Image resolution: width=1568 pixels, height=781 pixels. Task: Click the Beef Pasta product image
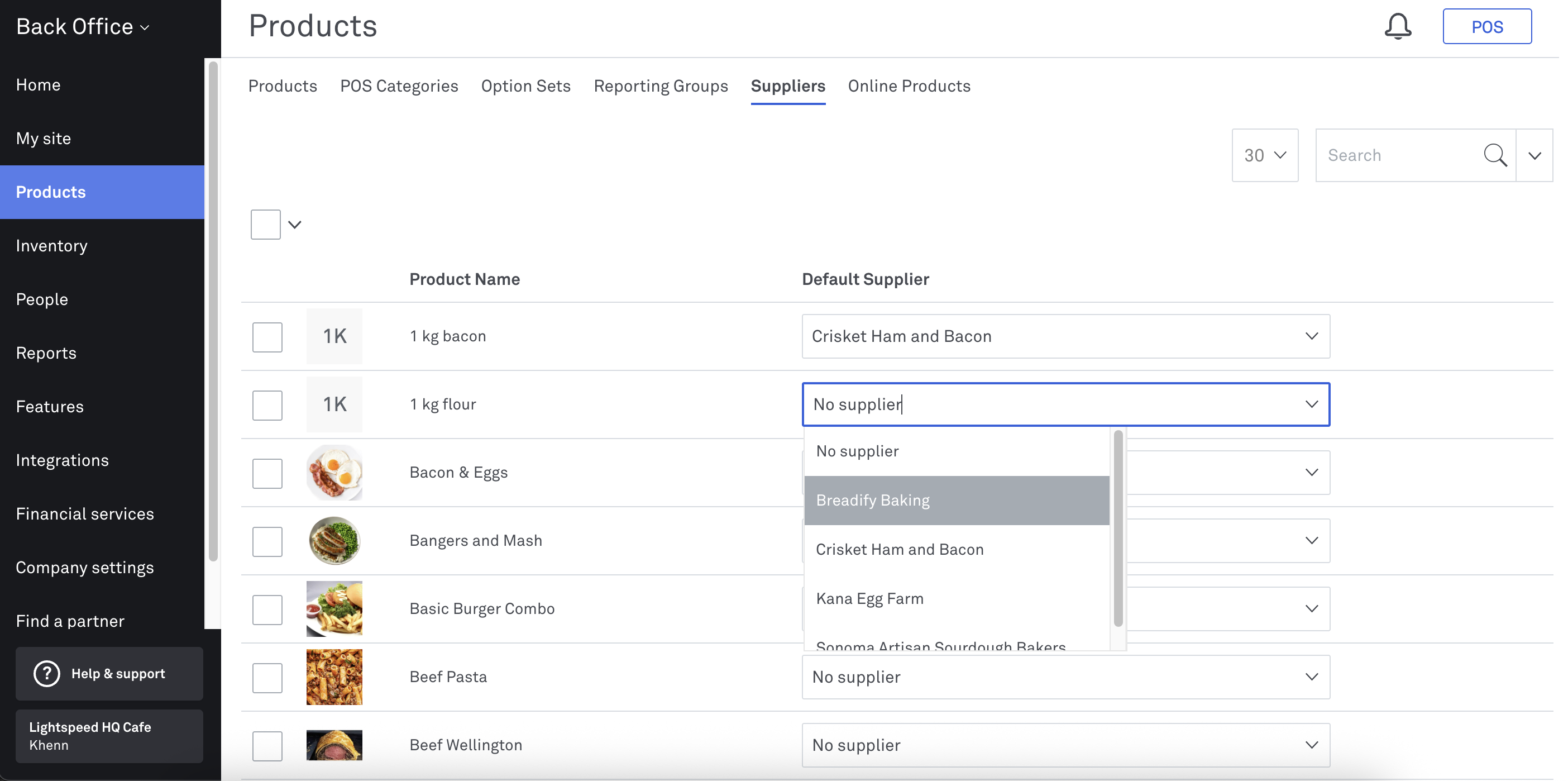(334, 677)
